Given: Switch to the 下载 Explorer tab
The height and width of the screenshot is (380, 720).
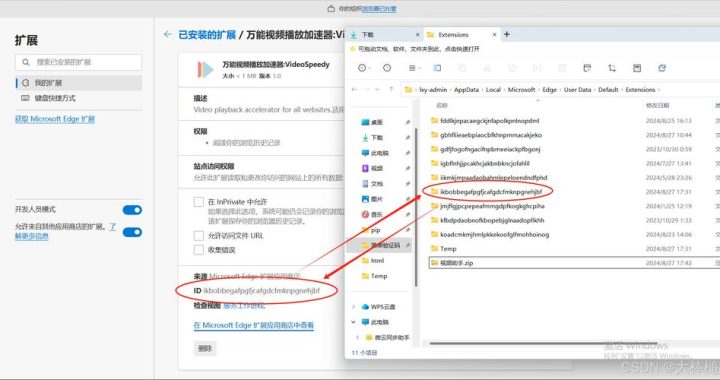Looking at the screenshot, I should [385, 34].
